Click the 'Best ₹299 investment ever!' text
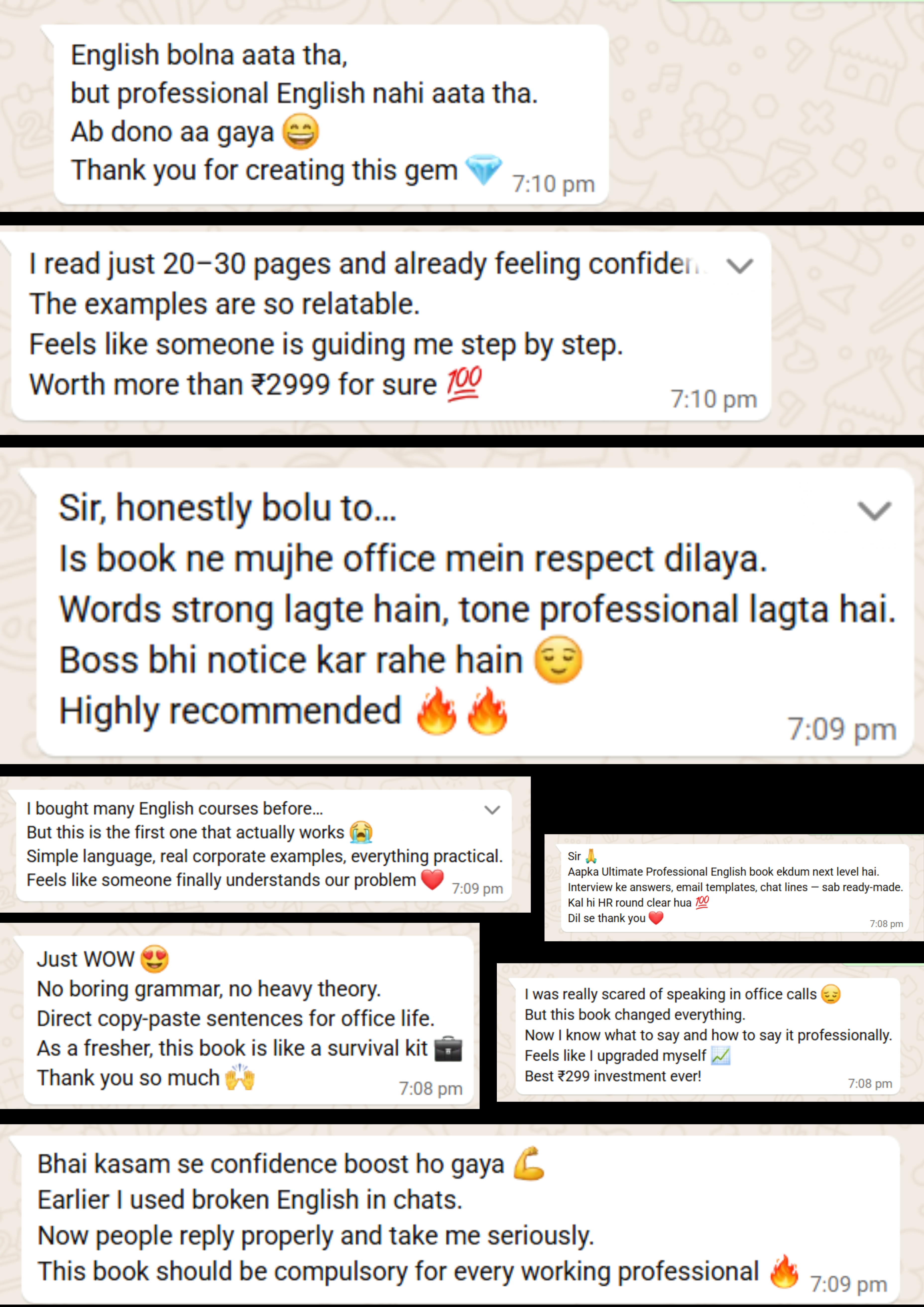Image resolution: width=924 pixels, height=1307 pixels. tap(613, 1076)
